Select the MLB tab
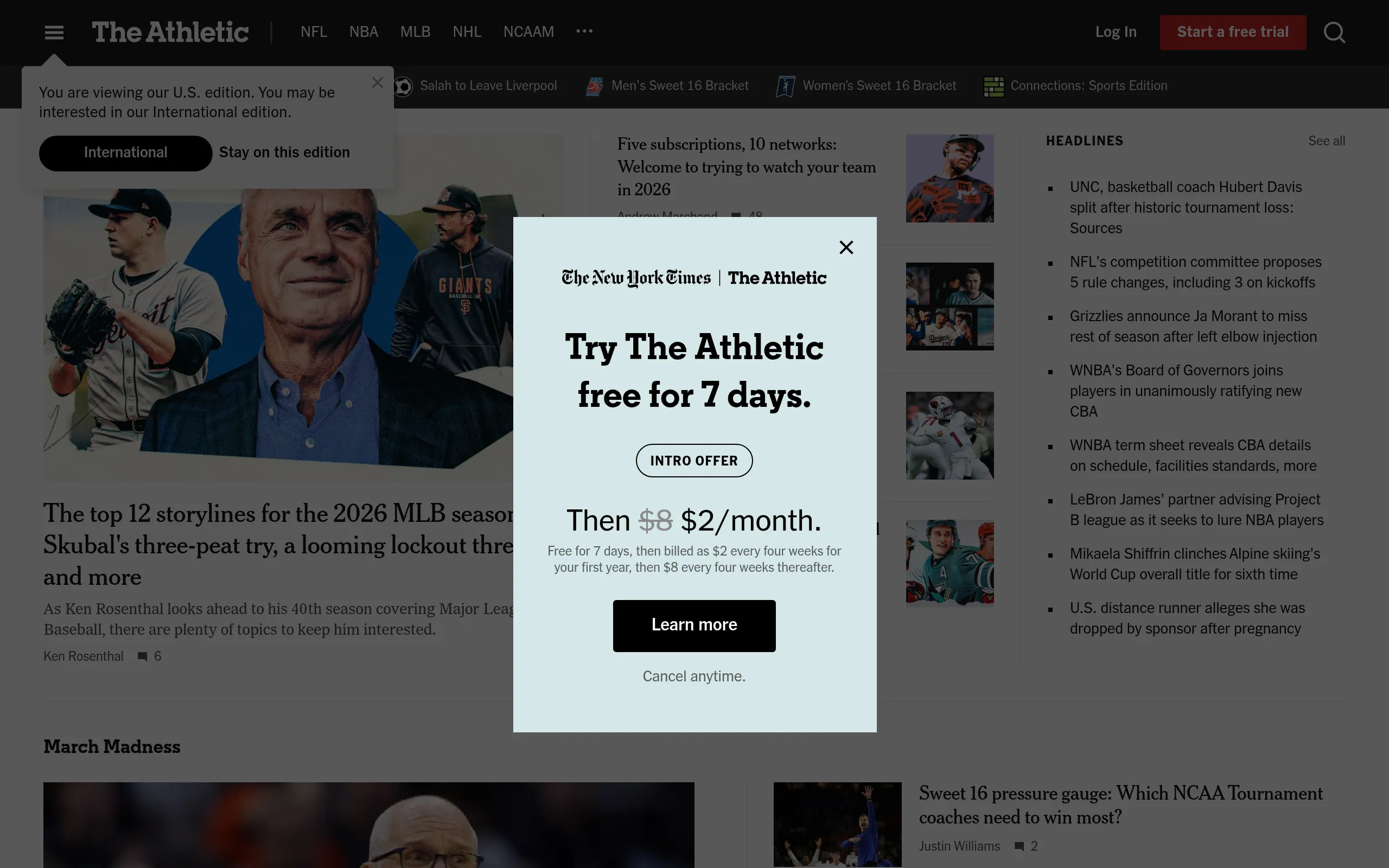This screenshot has width=1389, height=868. (x=415, y=32)
